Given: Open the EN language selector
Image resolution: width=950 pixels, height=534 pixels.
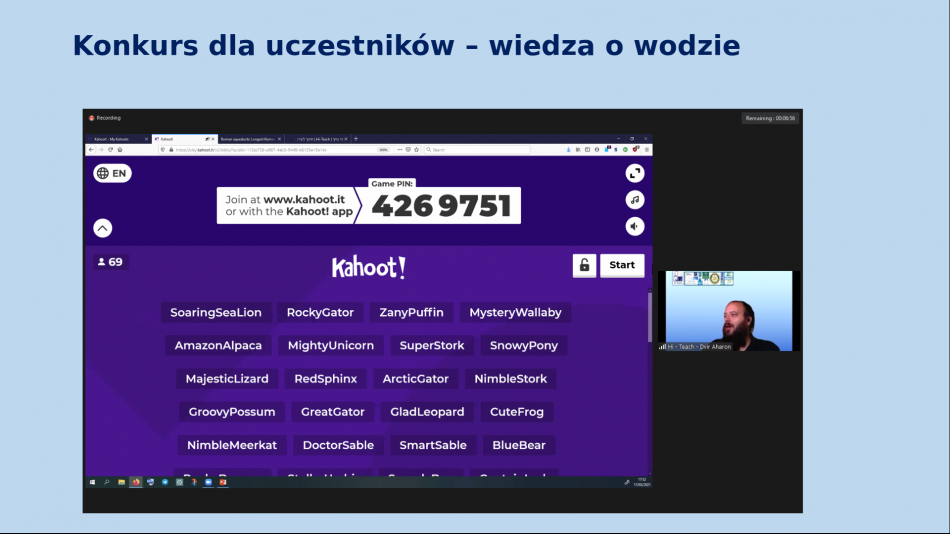Looking at the screenshot, I should click(112, 173).
